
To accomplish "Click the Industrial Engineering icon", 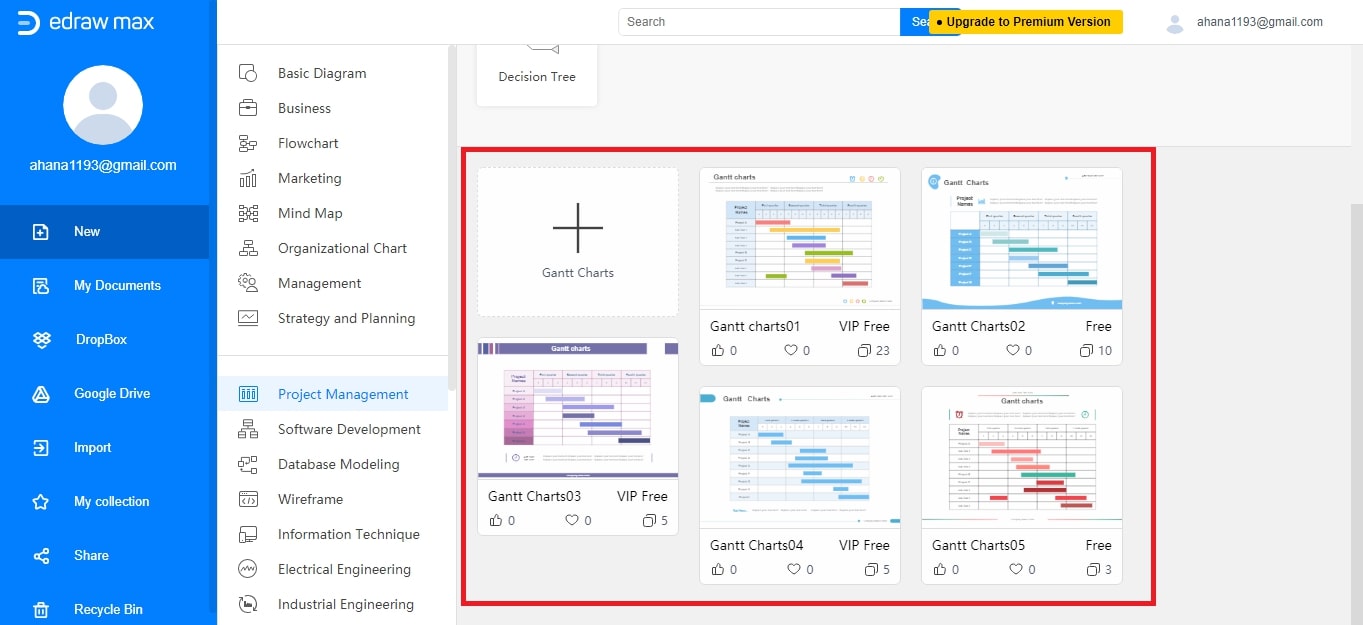I will pyautogui.click(x=248, y=604).
